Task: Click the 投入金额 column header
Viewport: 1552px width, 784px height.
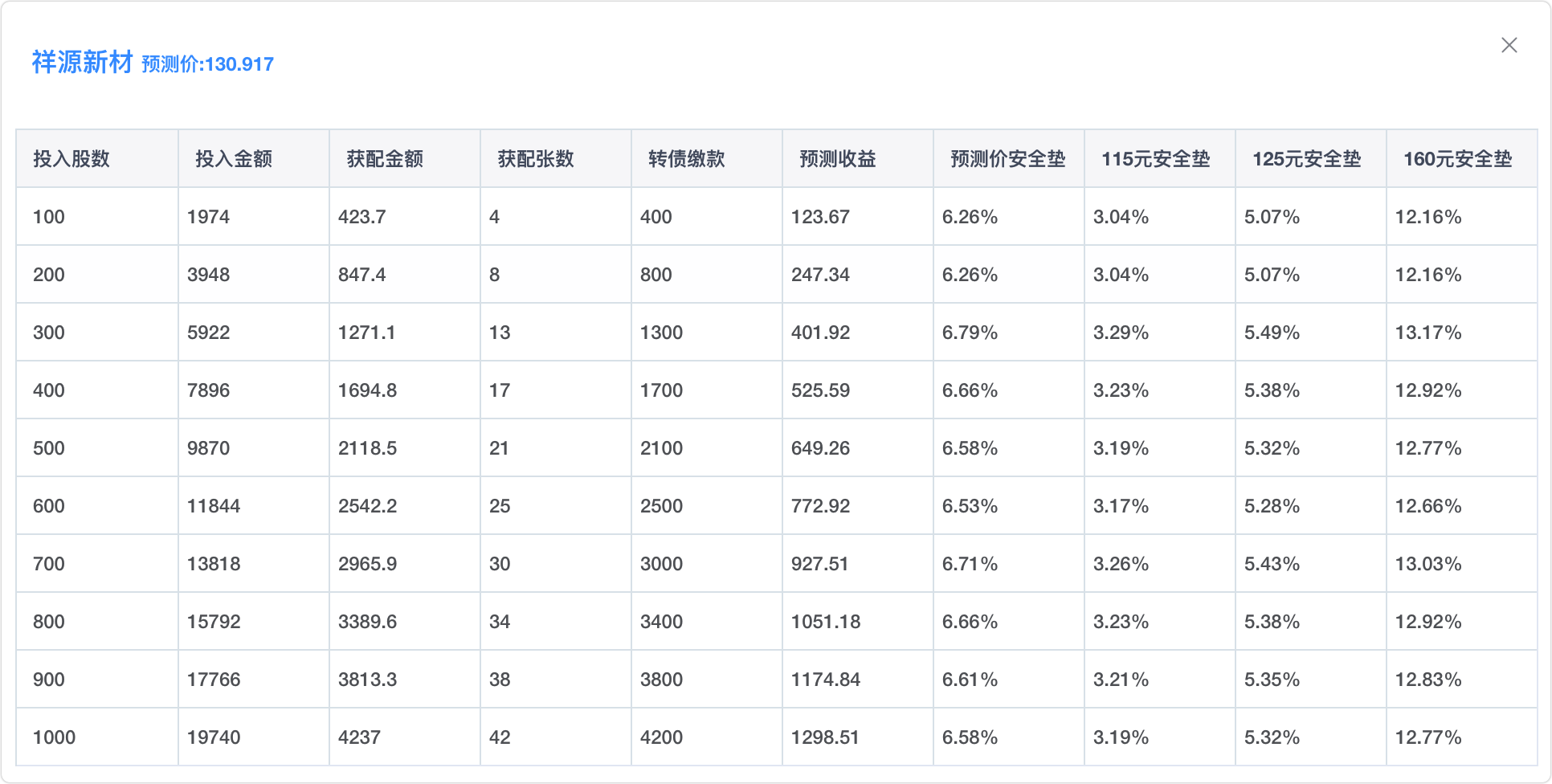Action: click(x=234, y=159)
